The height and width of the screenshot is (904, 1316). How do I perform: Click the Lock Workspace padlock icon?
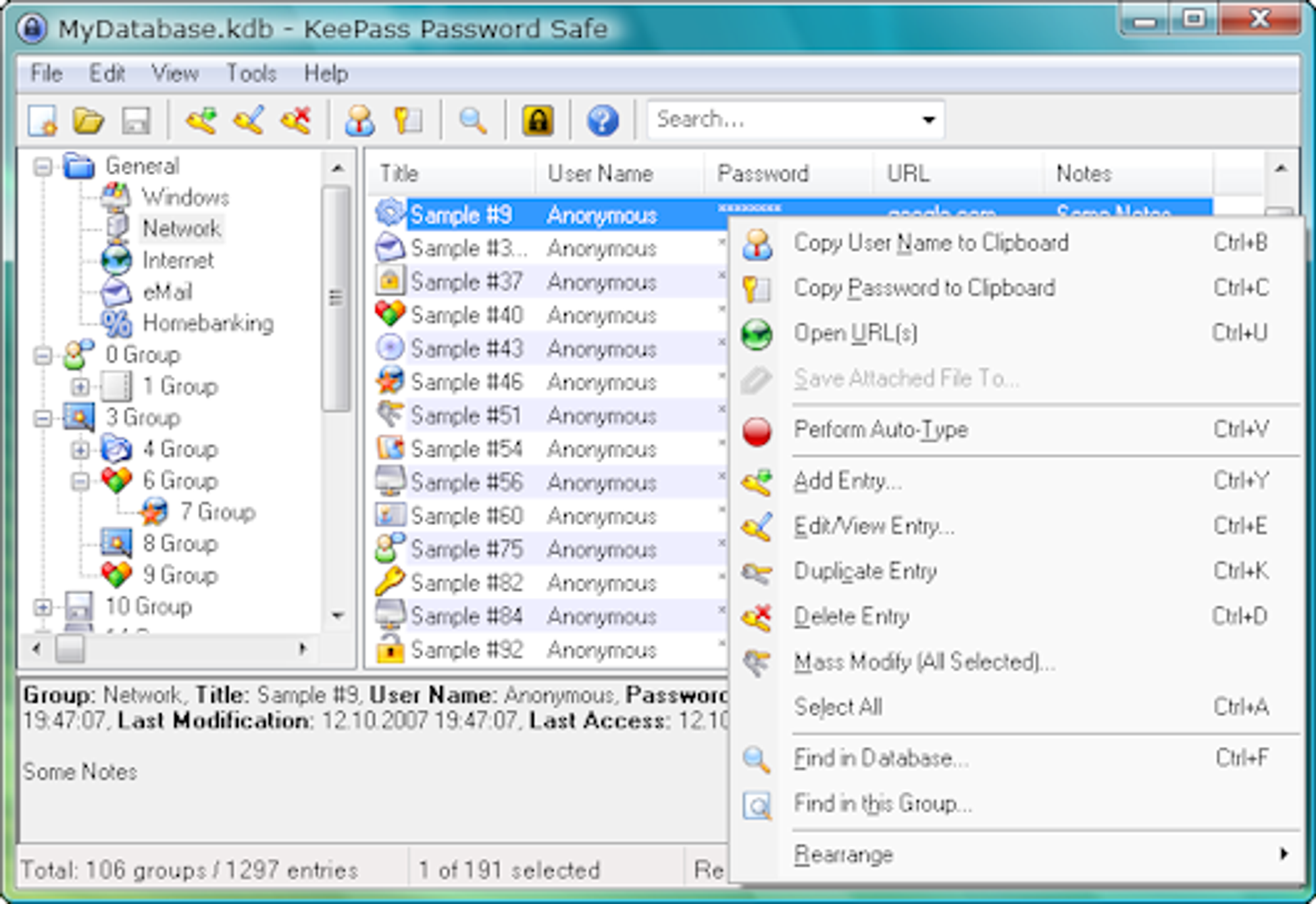tap(538, 120)
